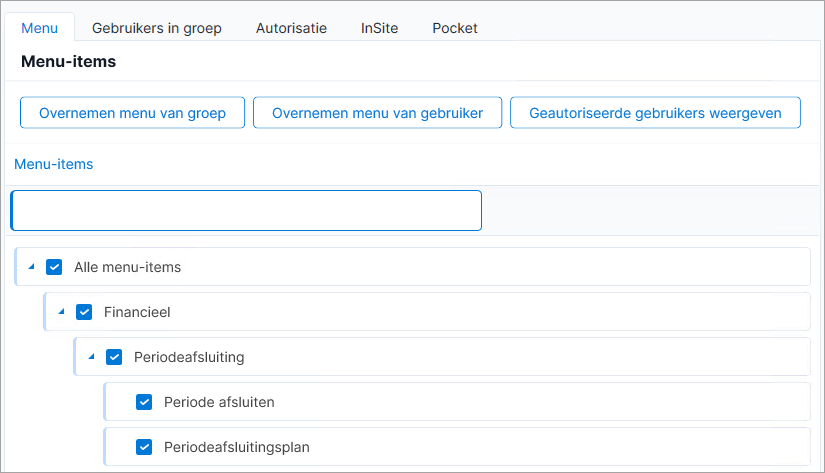Click the blue Menu-items section link
Image resolution: width=825 pixels, height=473 pixels.
(x=54, y=164)
